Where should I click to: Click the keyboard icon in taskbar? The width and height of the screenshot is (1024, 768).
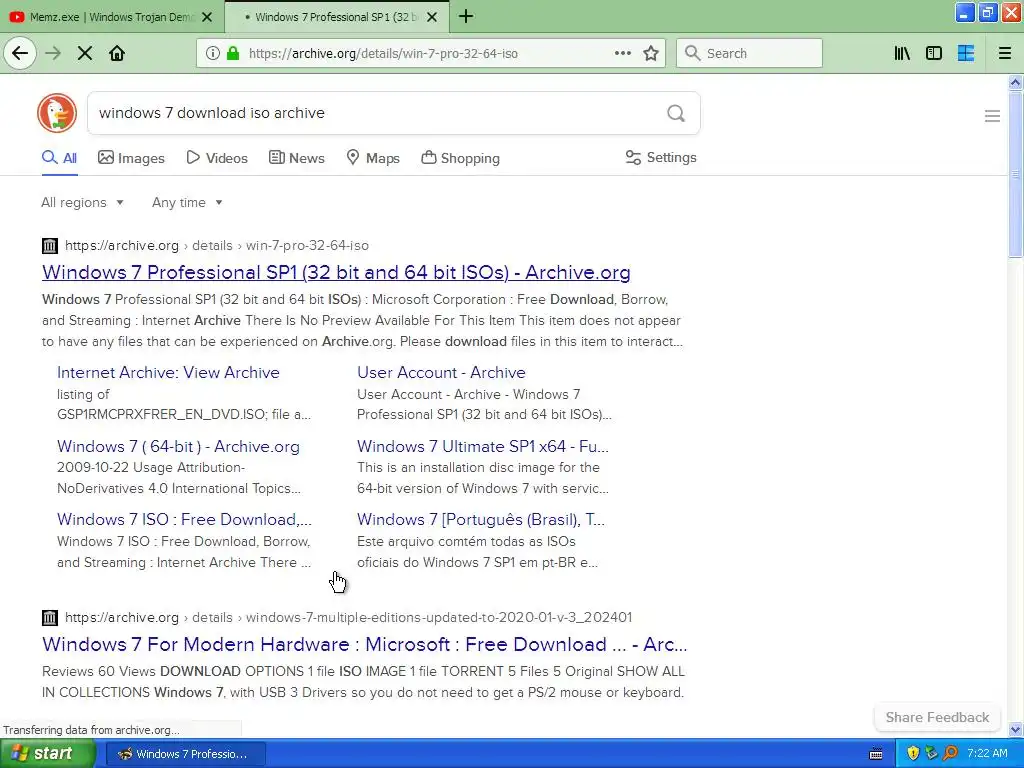pyautogui.click(x=876, y=754)
